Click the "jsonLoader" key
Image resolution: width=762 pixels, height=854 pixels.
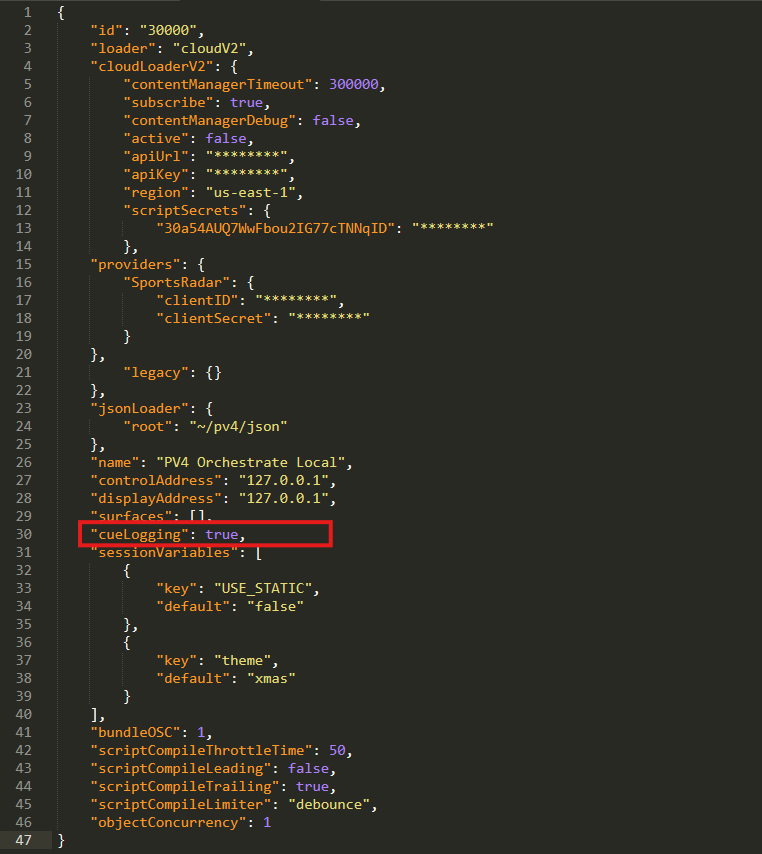(139, 408)
